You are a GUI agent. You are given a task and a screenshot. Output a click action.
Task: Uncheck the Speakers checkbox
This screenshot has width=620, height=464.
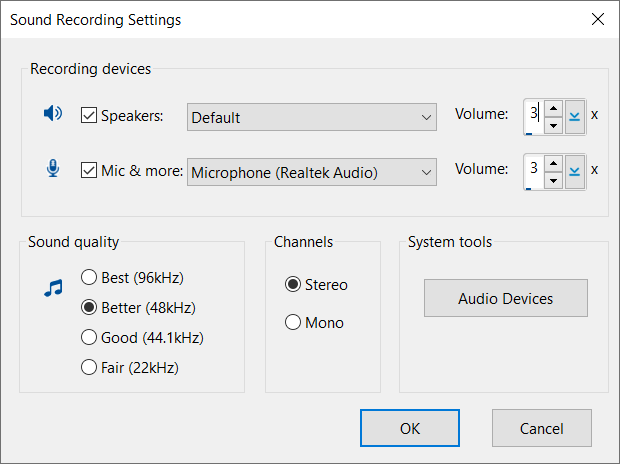click(x=88, y=115)
